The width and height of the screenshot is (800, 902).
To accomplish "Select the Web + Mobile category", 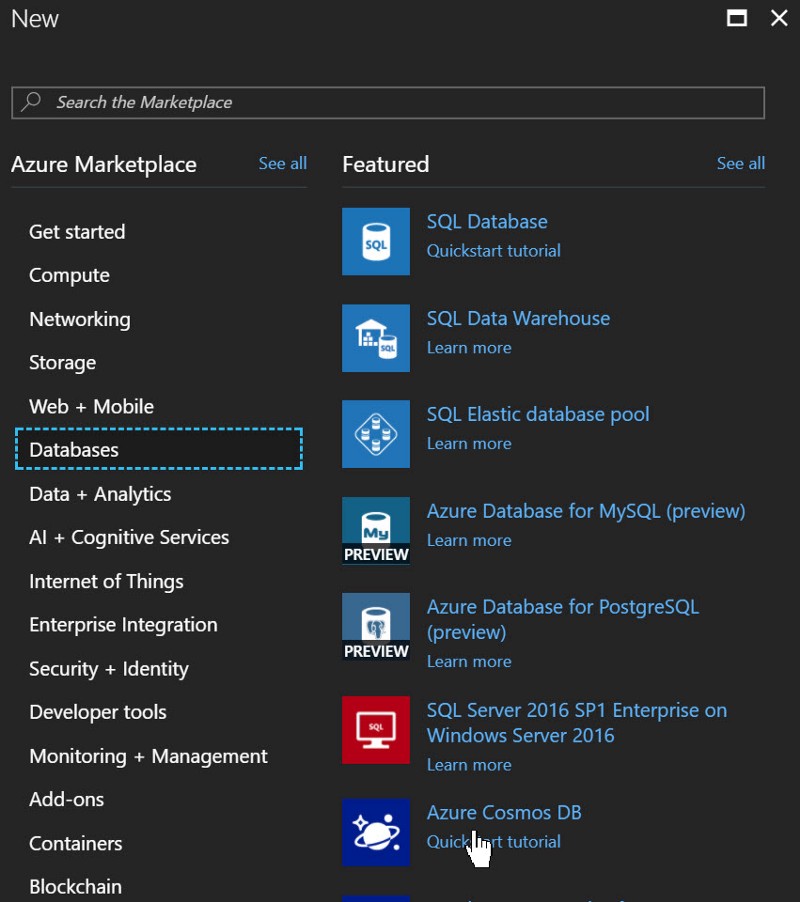I will pos(91,406).
